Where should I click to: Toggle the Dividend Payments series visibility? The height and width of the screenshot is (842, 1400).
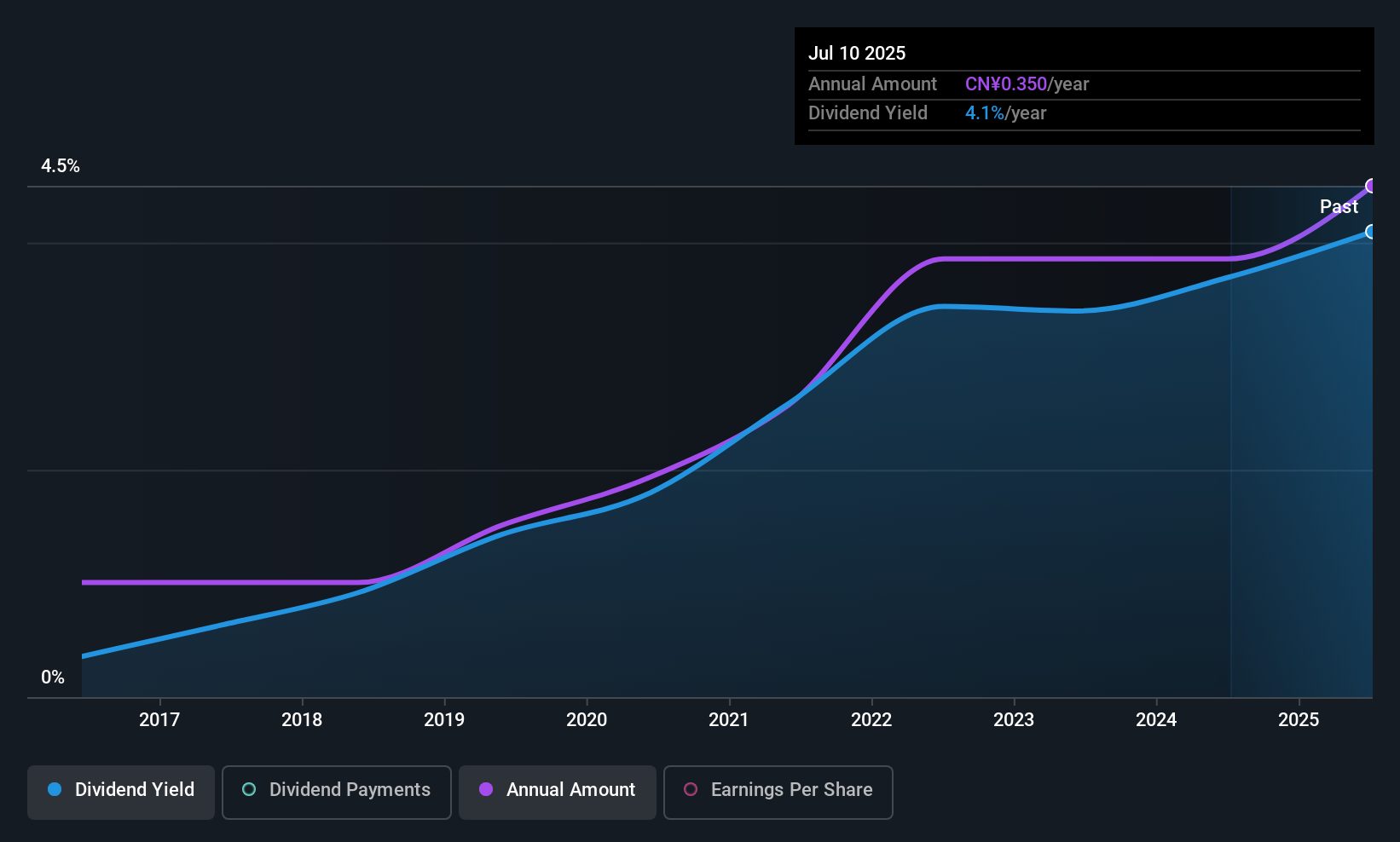(x=336, y=790)
